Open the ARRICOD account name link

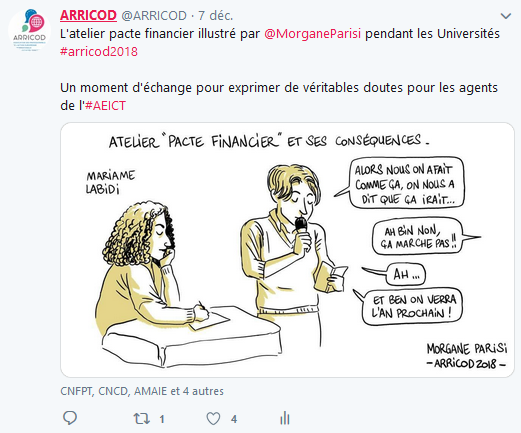(x=88, y=15)
